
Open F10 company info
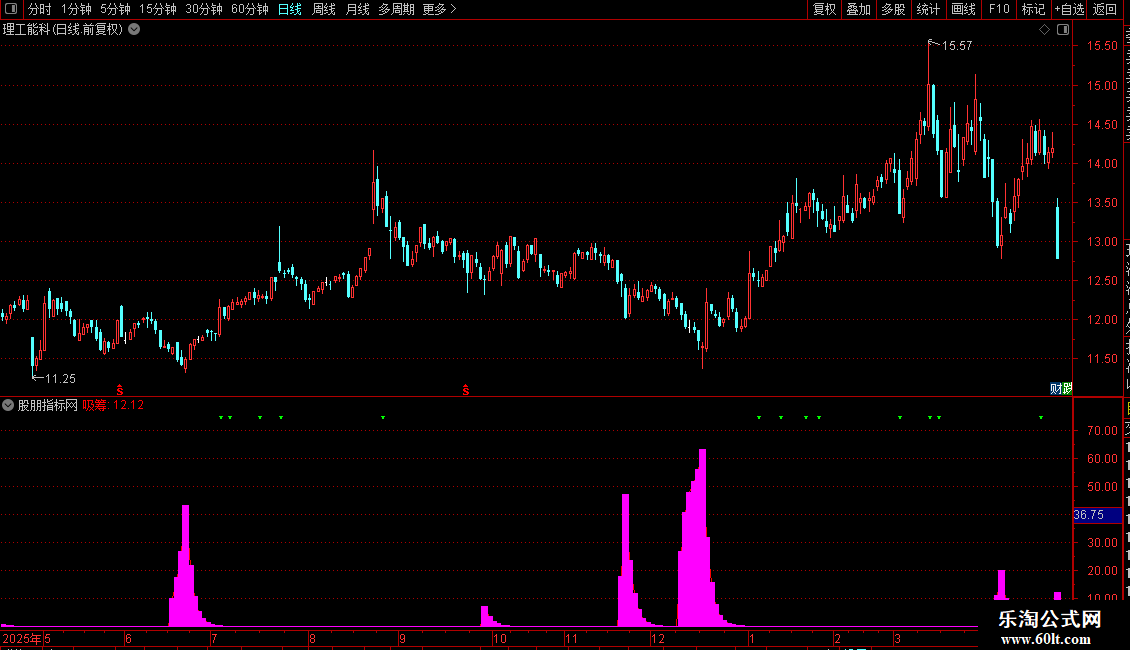(998, 9)
